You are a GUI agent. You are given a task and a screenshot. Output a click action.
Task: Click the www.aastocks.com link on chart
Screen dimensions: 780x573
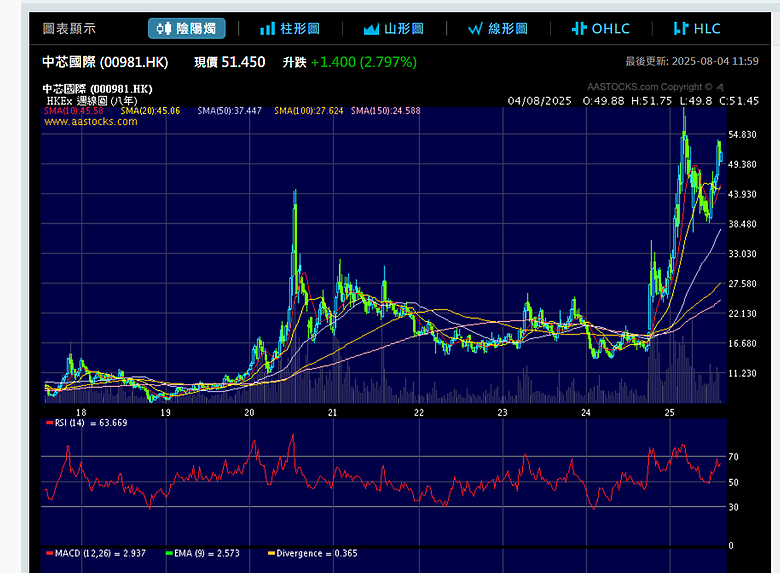[91, 121]
